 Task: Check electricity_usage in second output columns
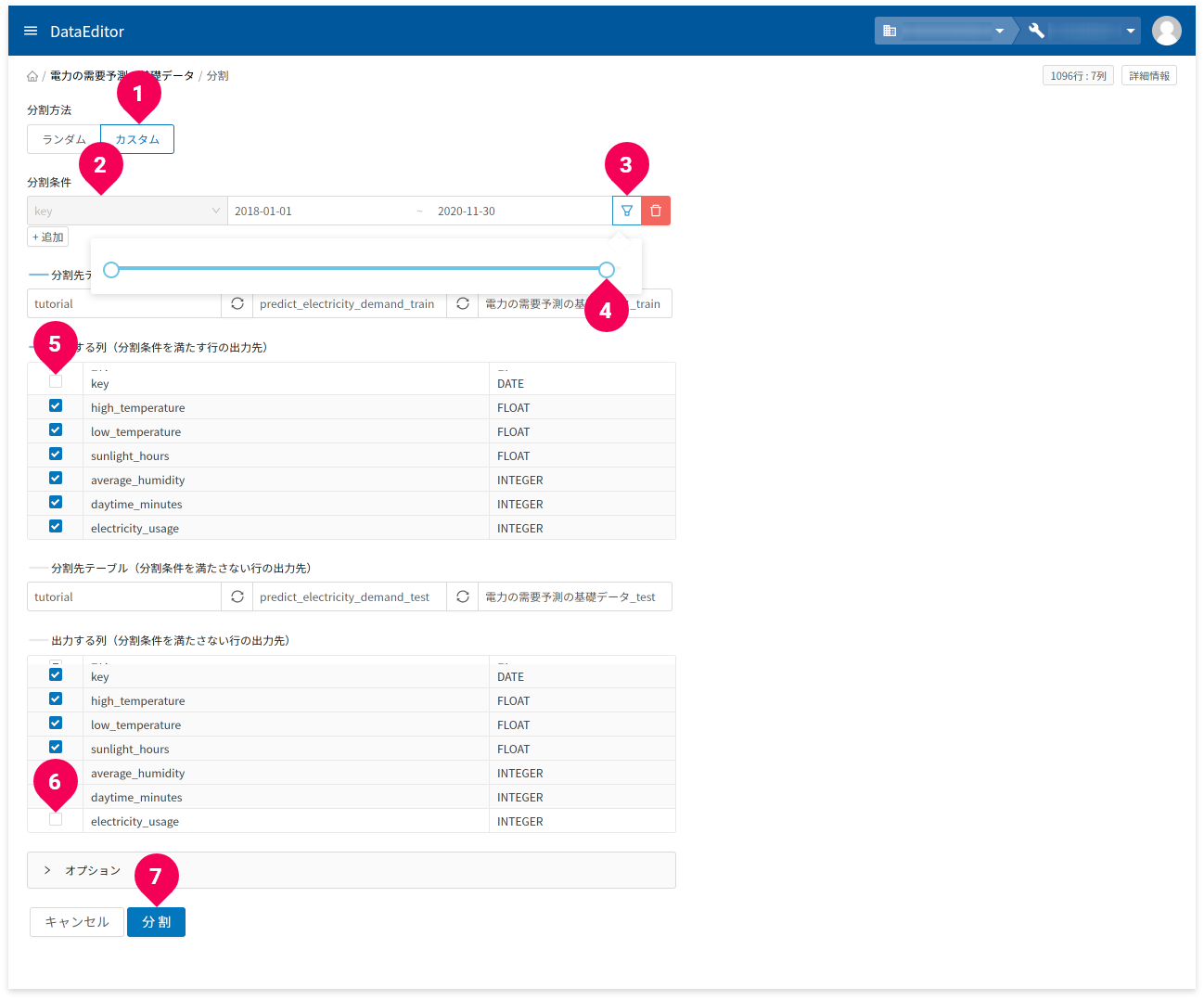tap(56, 819)
